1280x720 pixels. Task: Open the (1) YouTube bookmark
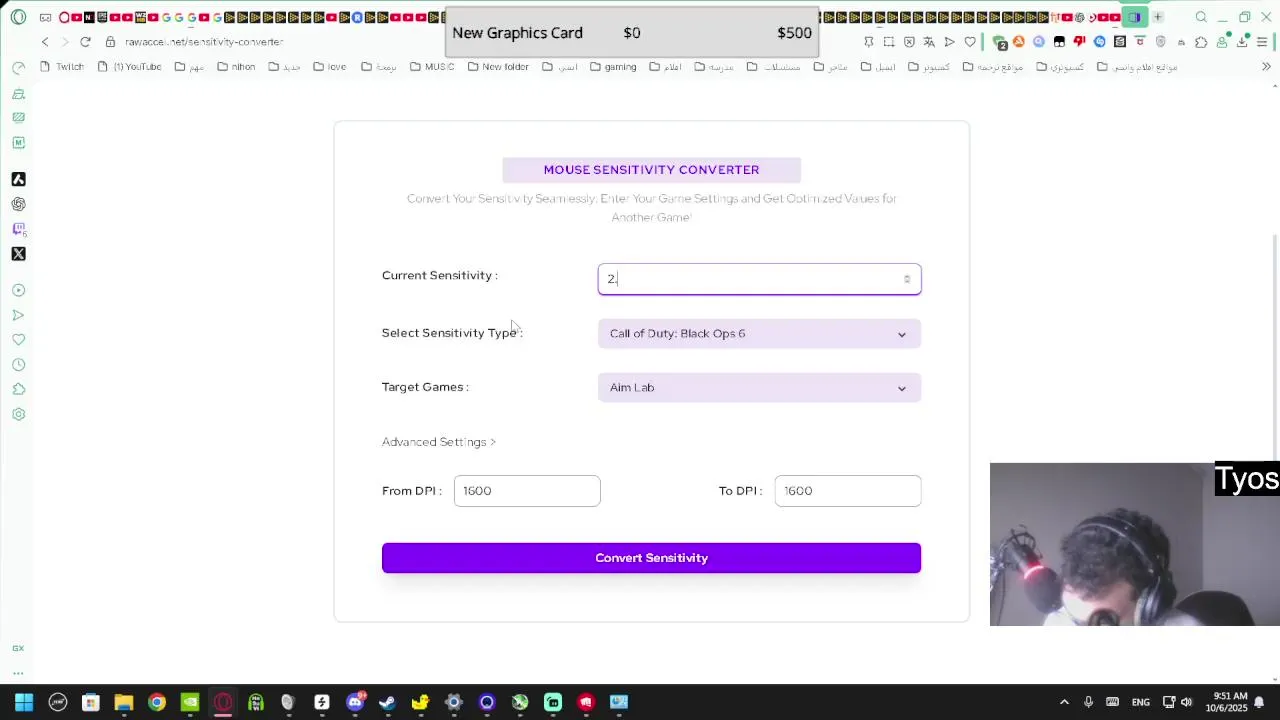129,67
